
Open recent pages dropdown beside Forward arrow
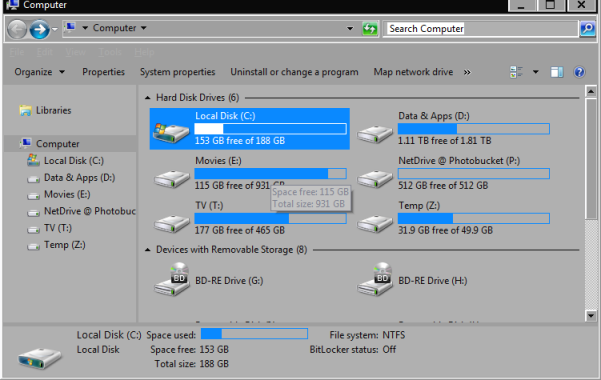click(55, 29)
